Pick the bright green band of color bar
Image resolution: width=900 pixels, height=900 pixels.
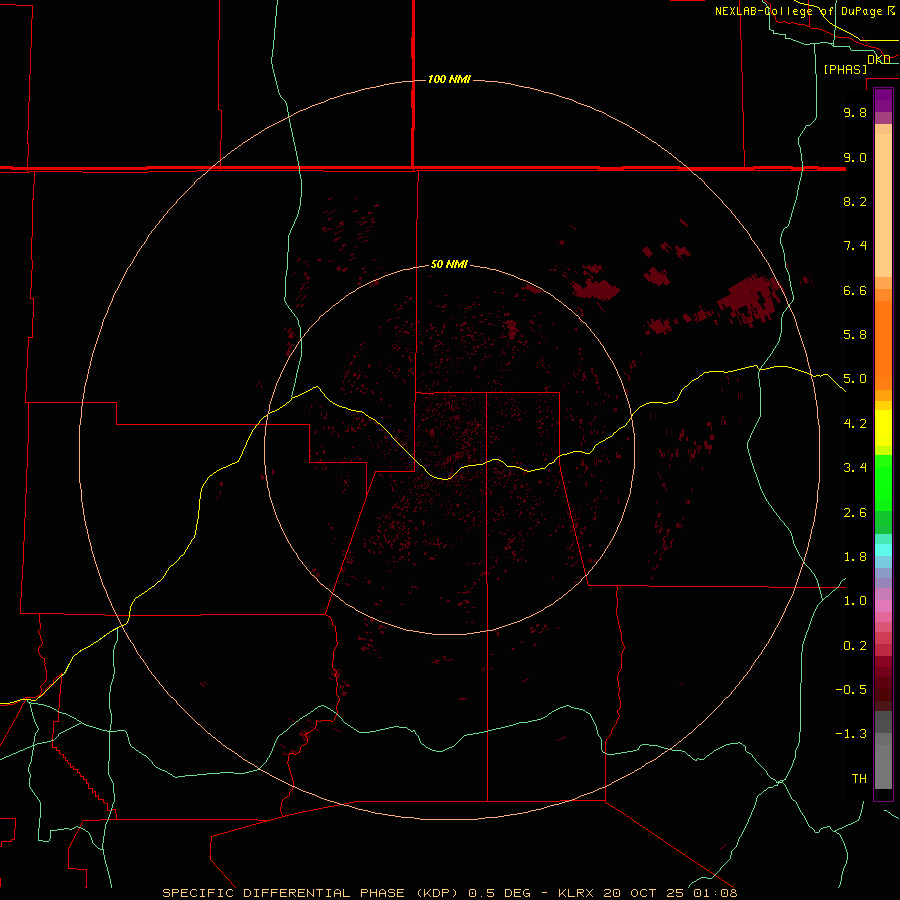883,482
